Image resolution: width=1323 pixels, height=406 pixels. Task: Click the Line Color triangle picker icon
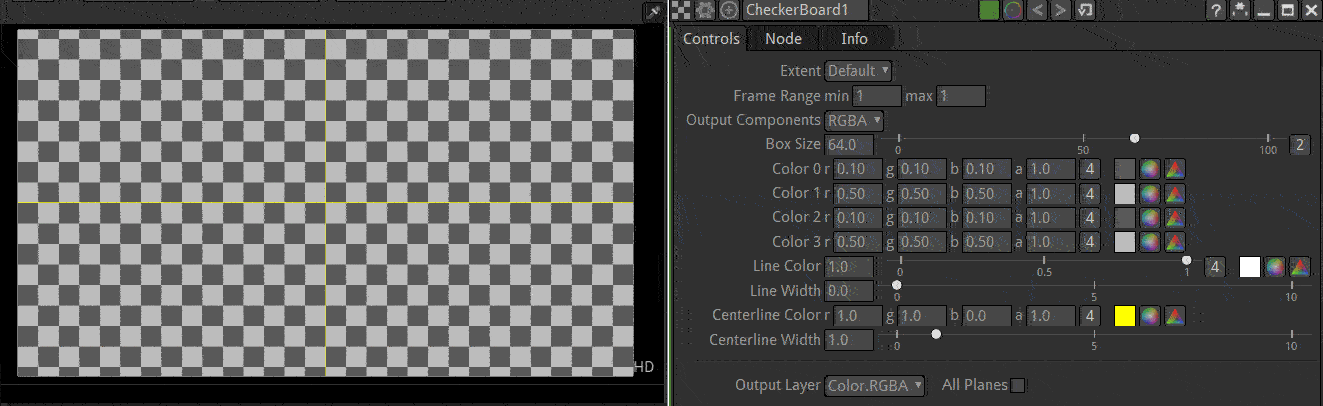pos(1299,267)
